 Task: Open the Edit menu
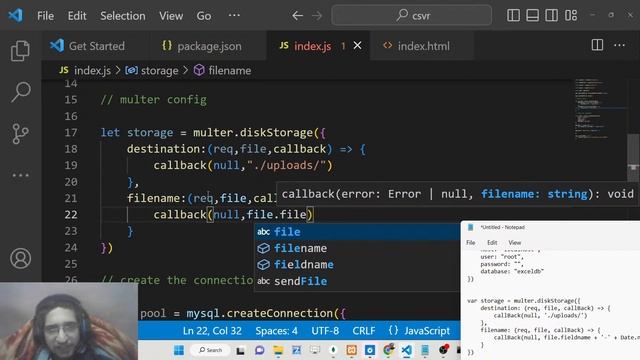click(x=77, y=16)
